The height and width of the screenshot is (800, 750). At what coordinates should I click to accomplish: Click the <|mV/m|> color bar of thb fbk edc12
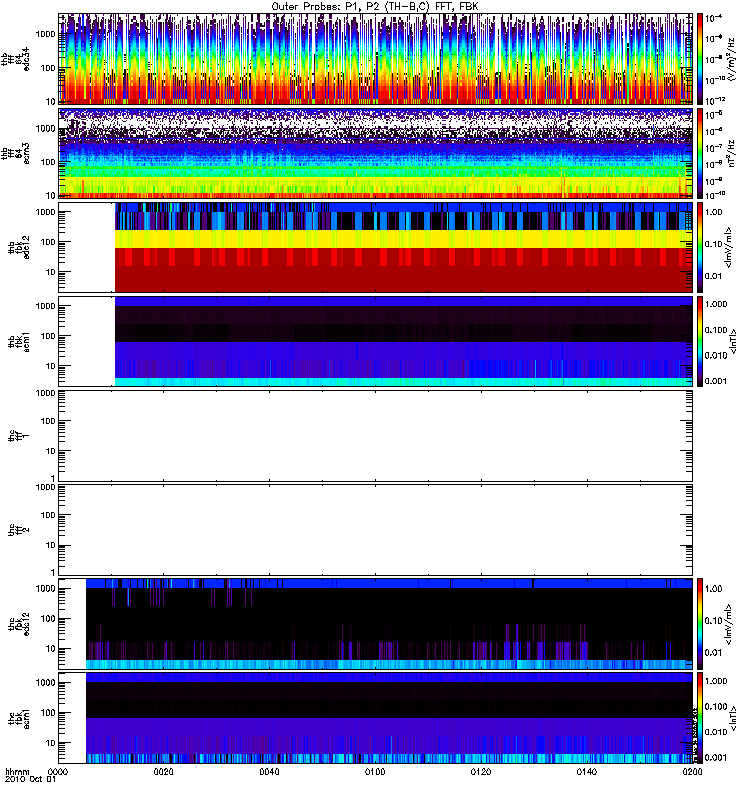[700, 247]
